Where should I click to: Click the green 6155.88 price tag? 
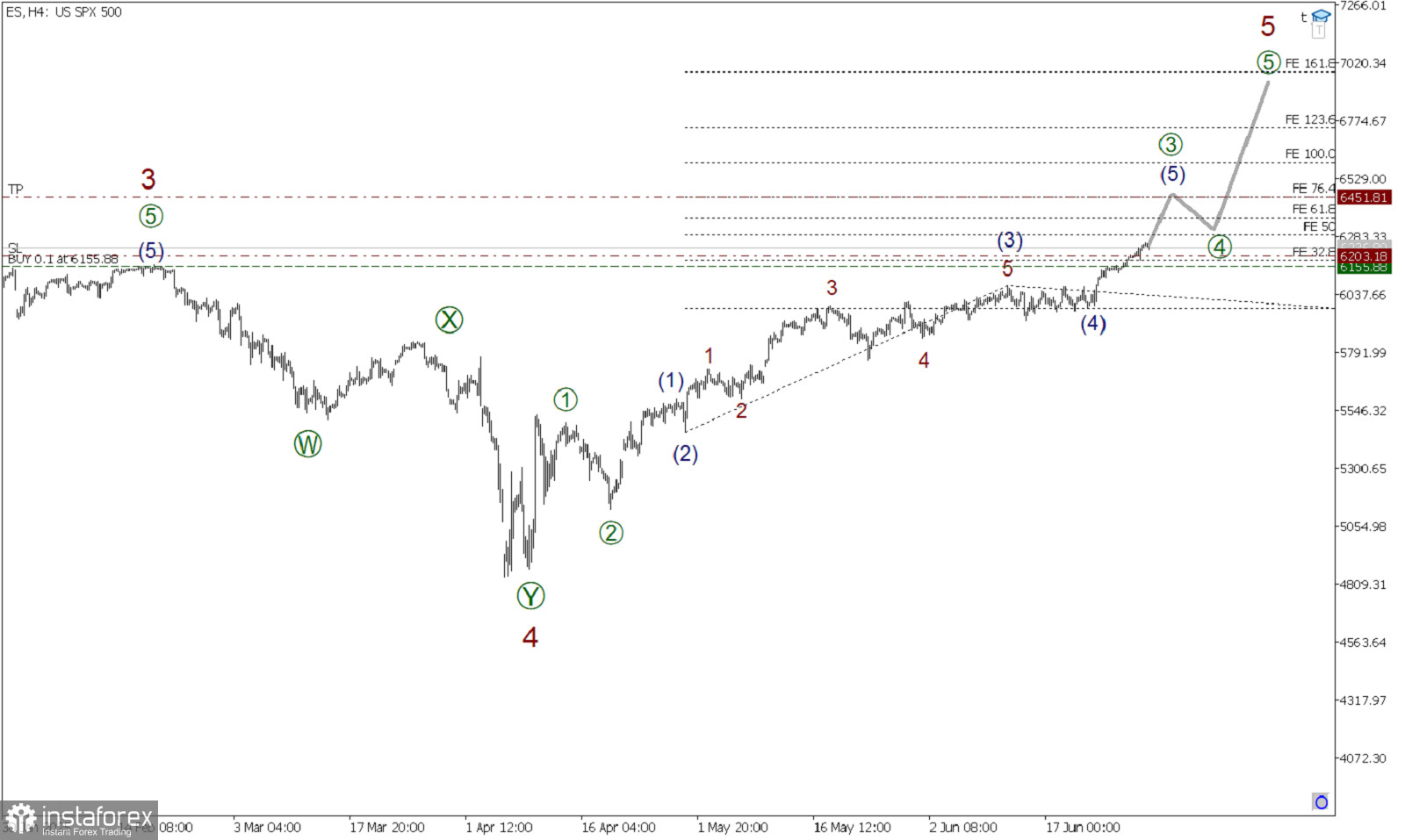pos(1363,267)
